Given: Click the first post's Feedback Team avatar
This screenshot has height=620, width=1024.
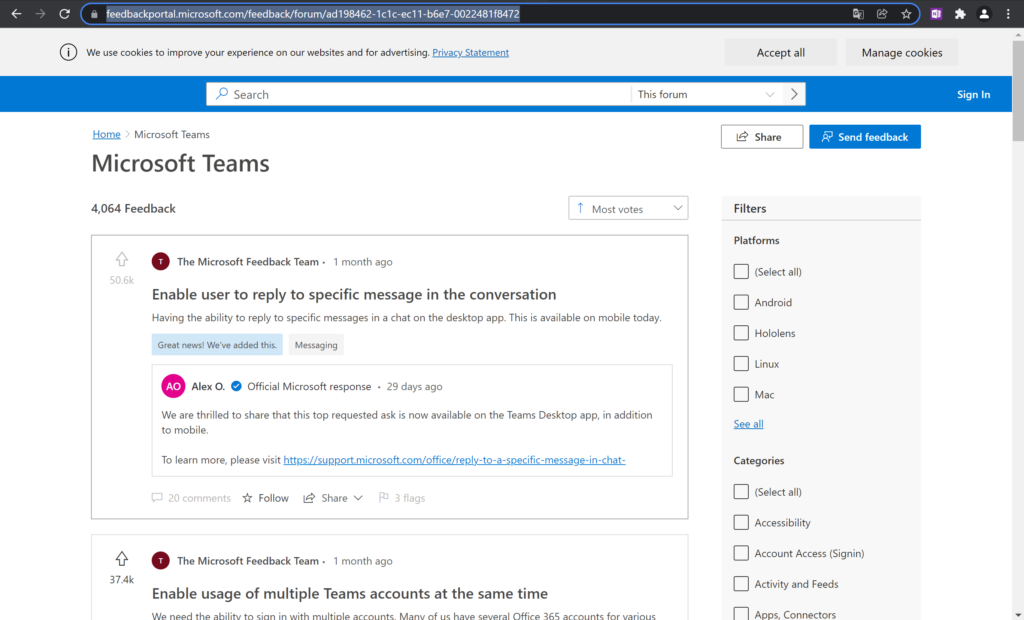Looking at the screenshot, I should point(161,261).
